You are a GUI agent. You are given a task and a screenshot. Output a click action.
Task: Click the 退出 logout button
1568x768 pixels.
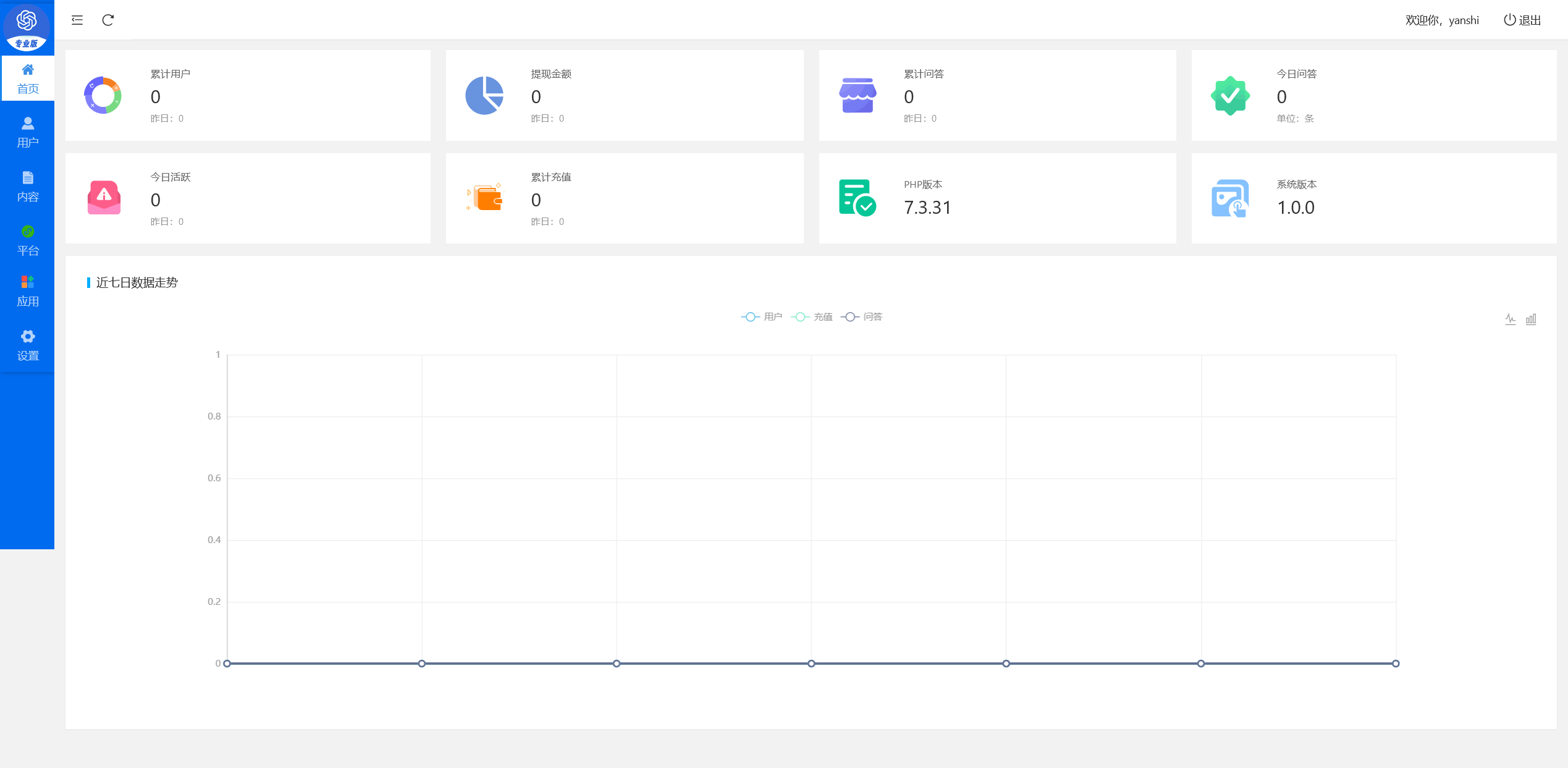click(x=1522, y=20)
